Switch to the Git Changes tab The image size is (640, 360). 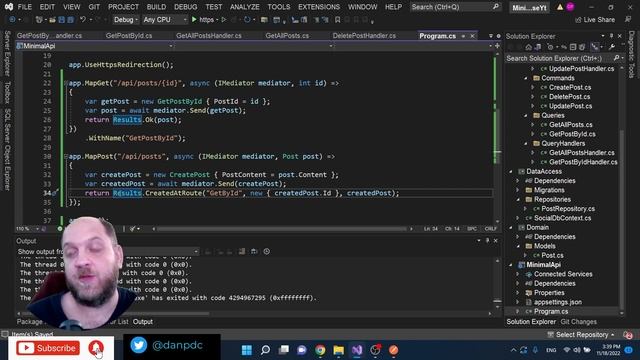click(578, 322)
